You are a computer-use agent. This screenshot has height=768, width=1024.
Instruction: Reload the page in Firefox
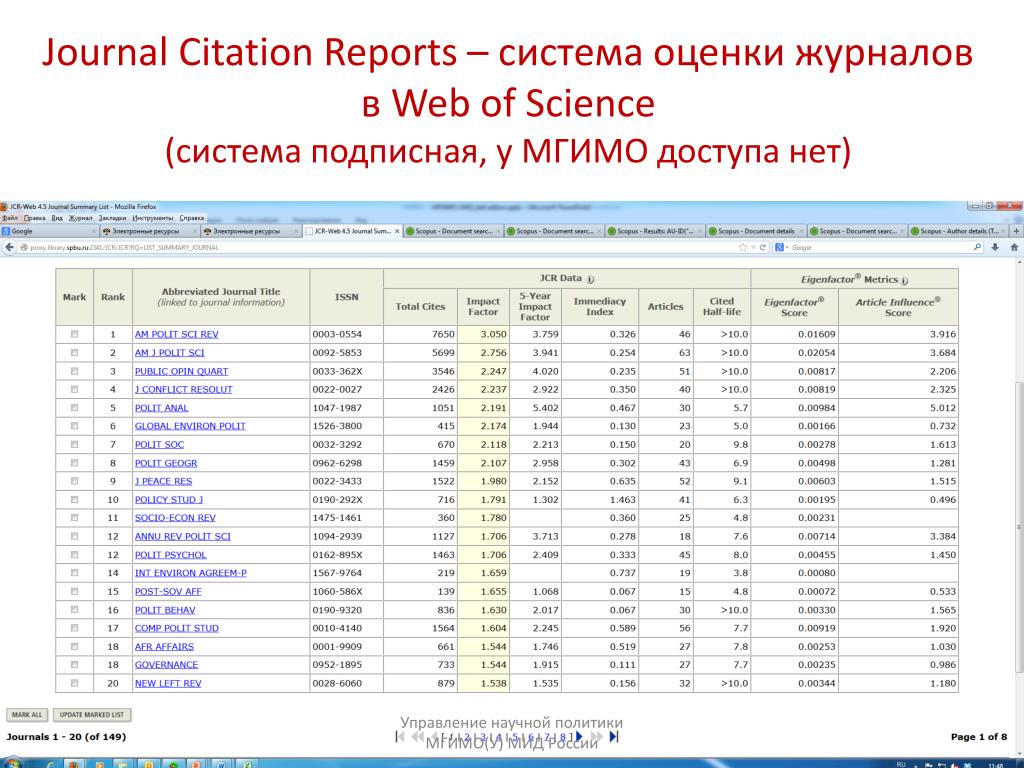(763, 248)
